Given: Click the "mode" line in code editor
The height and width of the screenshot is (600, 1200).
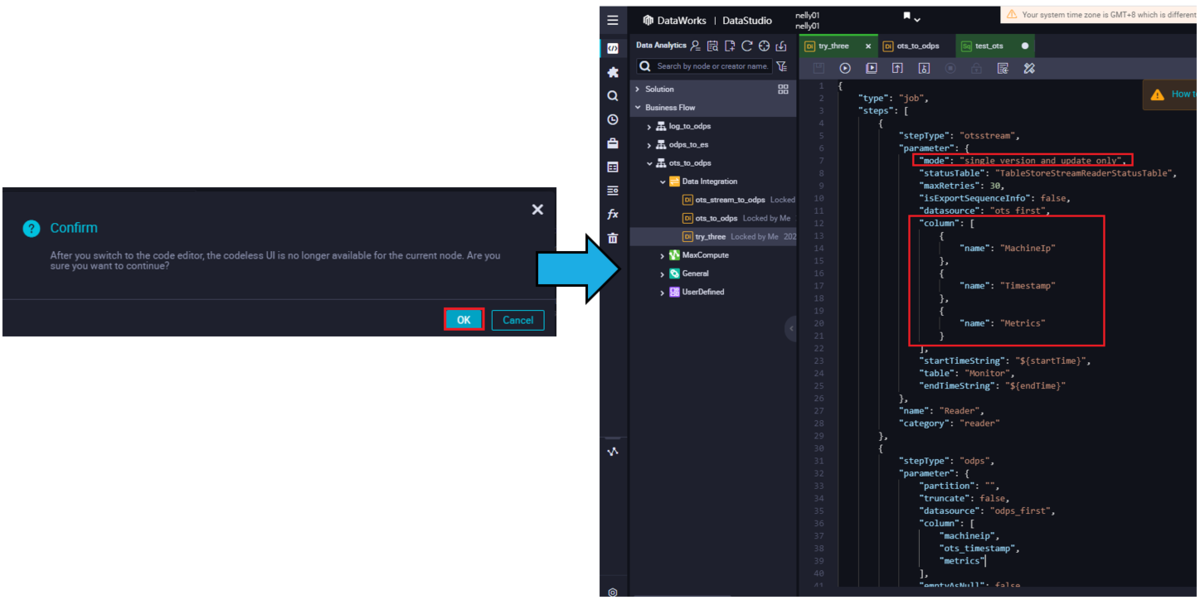Looking at the screenshot, I should click(1023, 160).
